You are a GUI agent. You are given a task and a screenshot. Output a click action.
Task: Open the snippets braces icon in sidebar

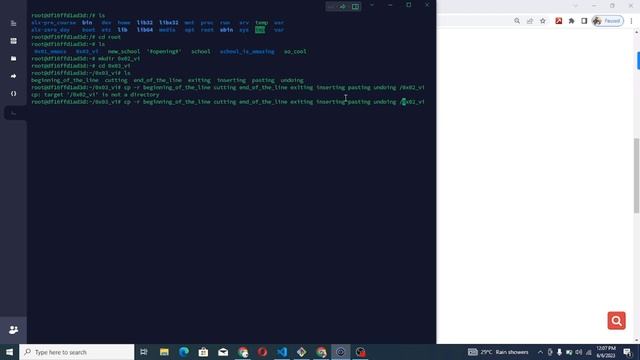pyautogui.click(x=13, y=93)
